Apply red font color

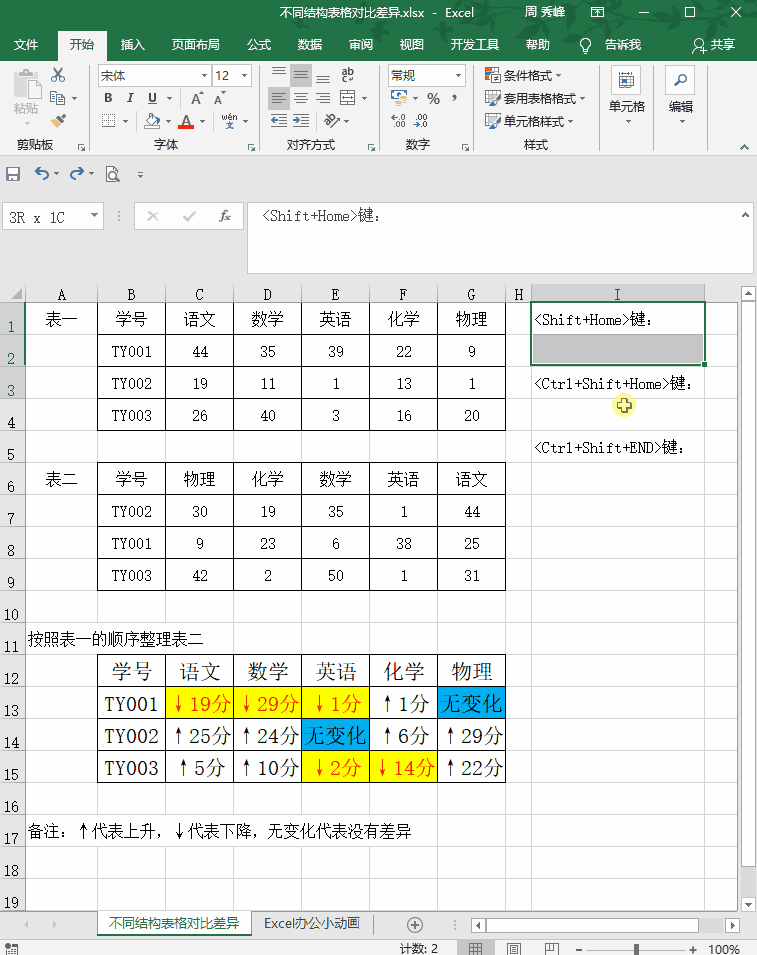click(186, 121)
